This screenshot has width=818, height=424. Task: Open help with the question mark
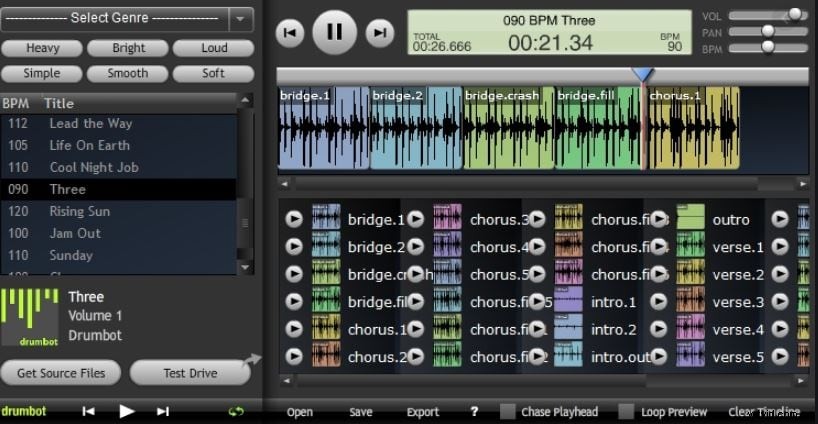[x=474, y=411]
